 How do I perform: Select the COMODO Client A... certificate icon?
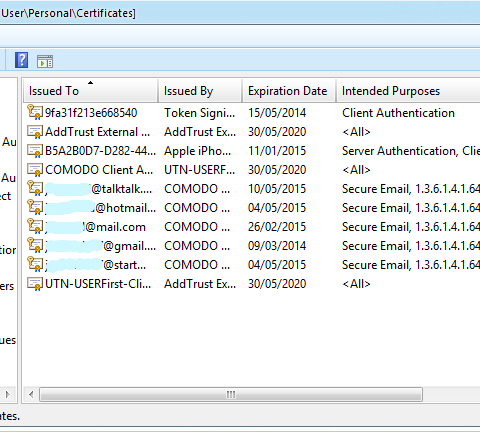click(x=35, y=170)
